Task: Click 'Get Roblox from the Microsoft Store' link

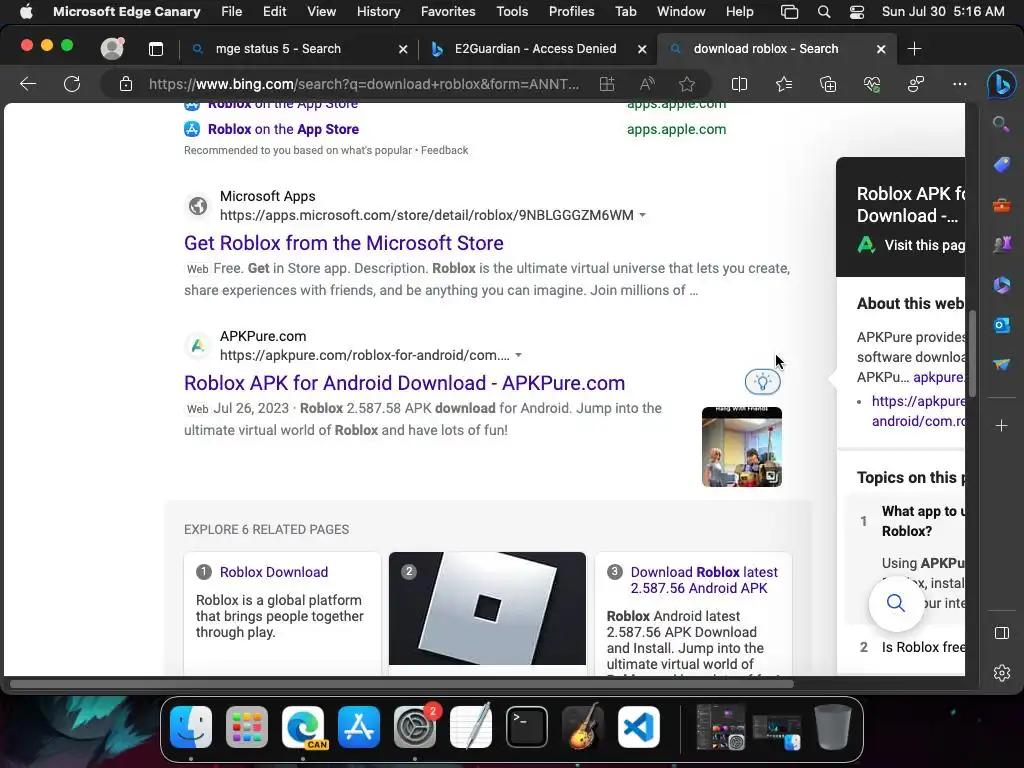Action: coord(344,243)
